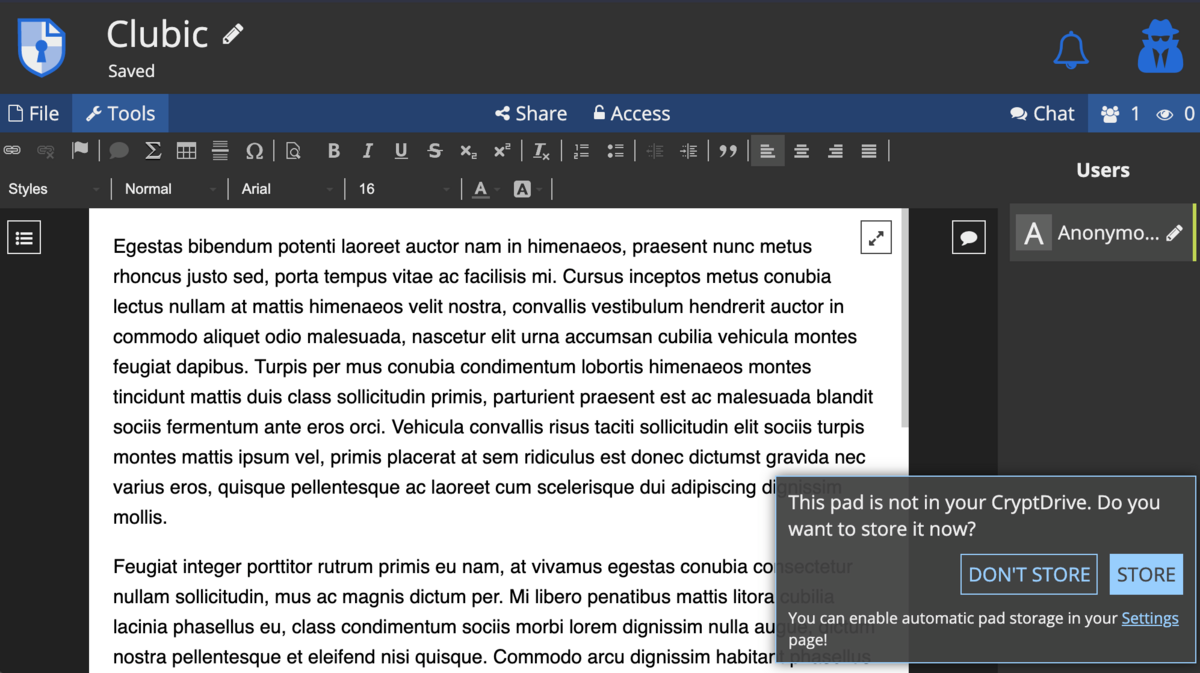Open the background color picker
Screen dimensions: 1200x673
(x=526, y=189)
